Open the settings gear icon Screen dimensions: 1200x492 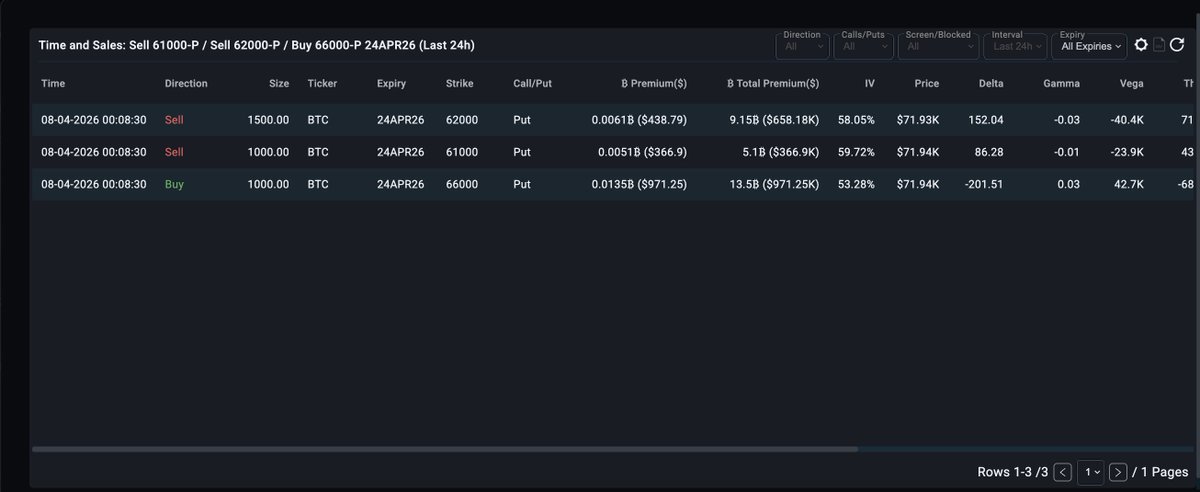pos(1141,45)
